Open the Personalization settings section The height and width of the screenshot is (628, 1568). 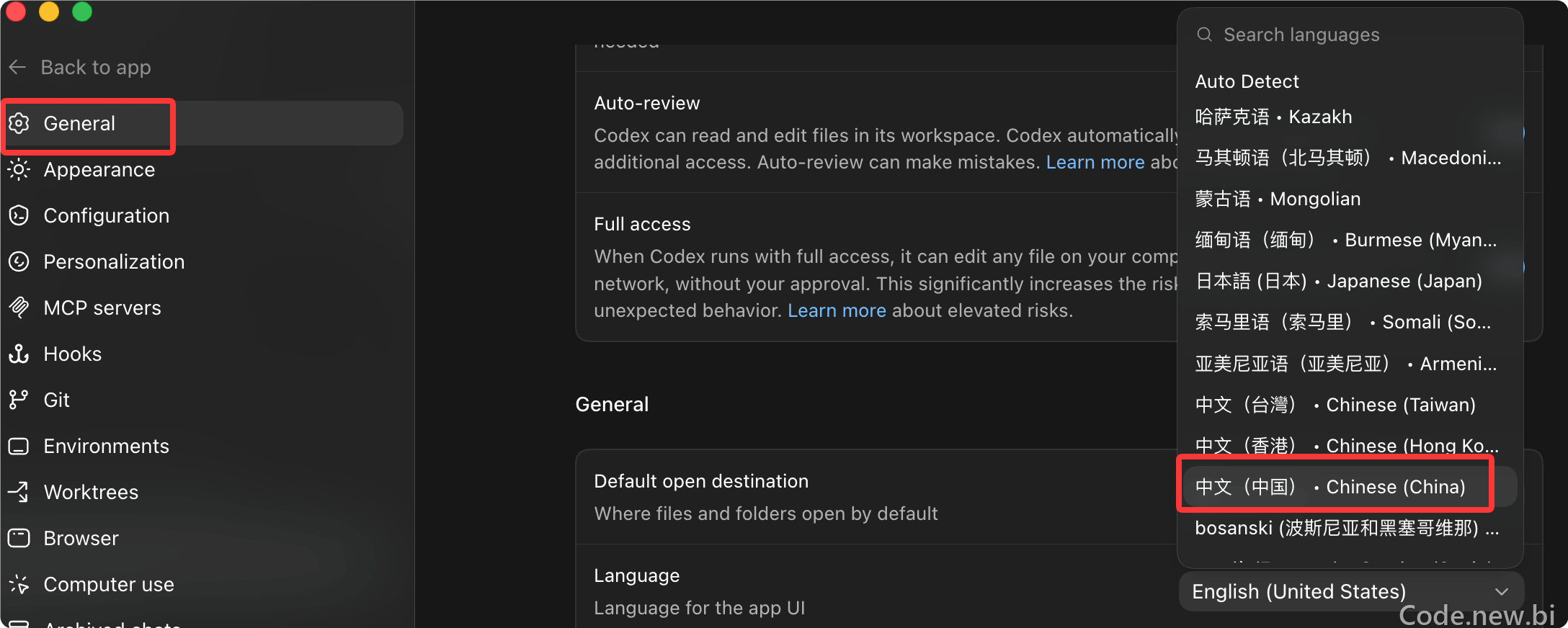point(202,262)
